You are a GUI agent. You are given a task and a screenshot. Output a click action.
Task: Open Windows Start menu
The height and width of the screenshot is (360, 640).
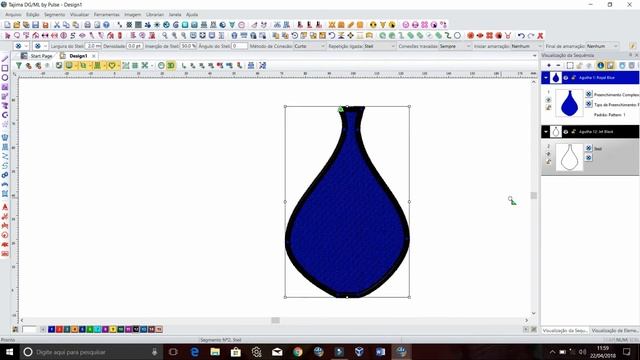tap(9, 351)
